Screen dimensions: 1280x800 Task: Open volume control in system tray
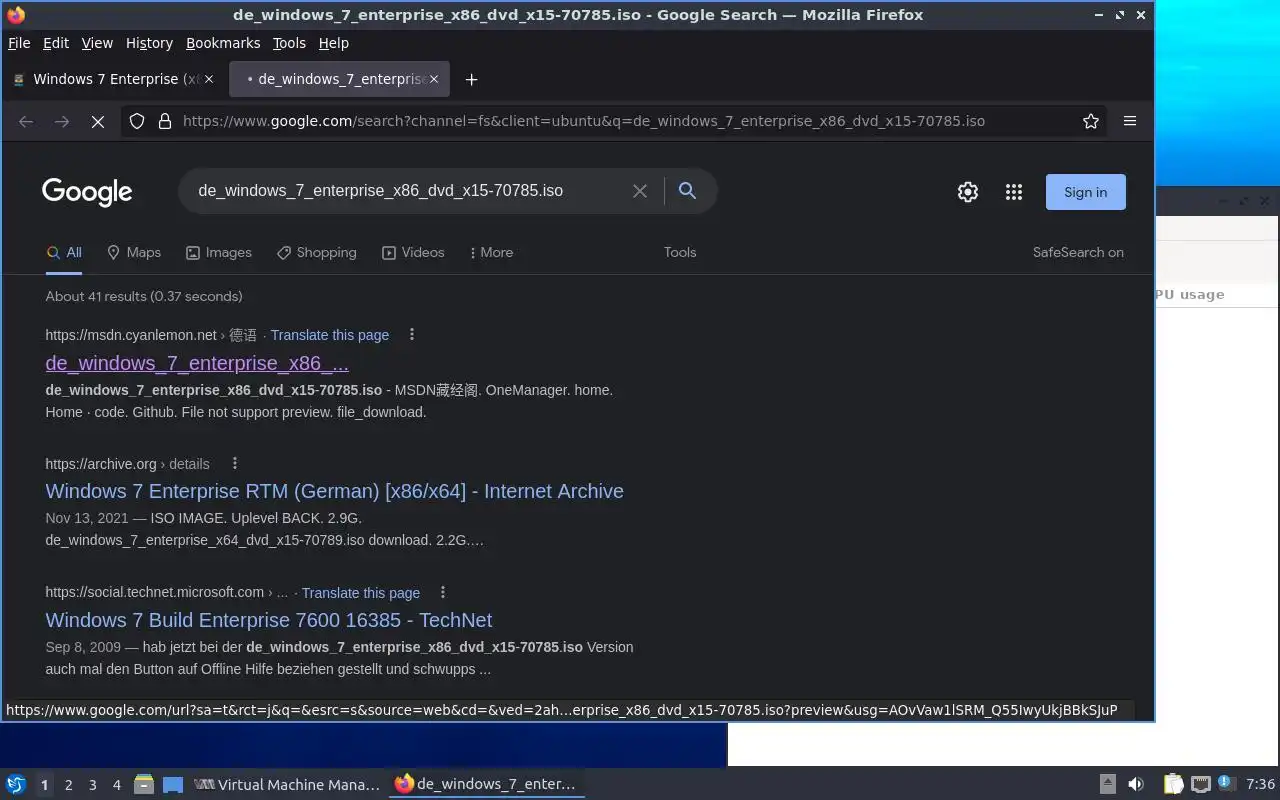(1136, 785)
